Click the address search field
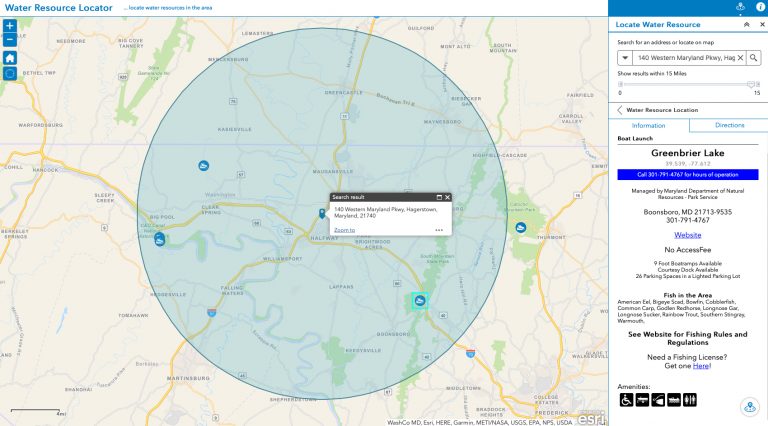This screenshot has height=426, width=768. coord(684,58)
